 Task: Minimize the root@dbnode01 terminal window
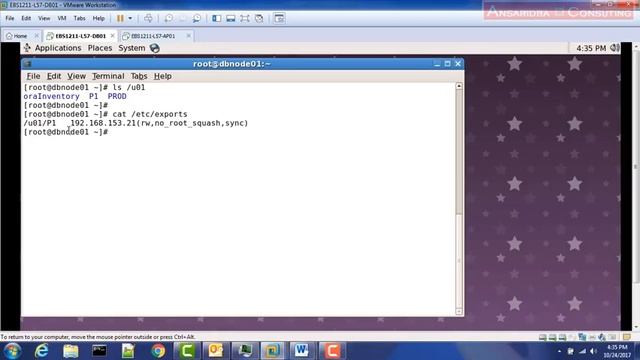[437, 64]
